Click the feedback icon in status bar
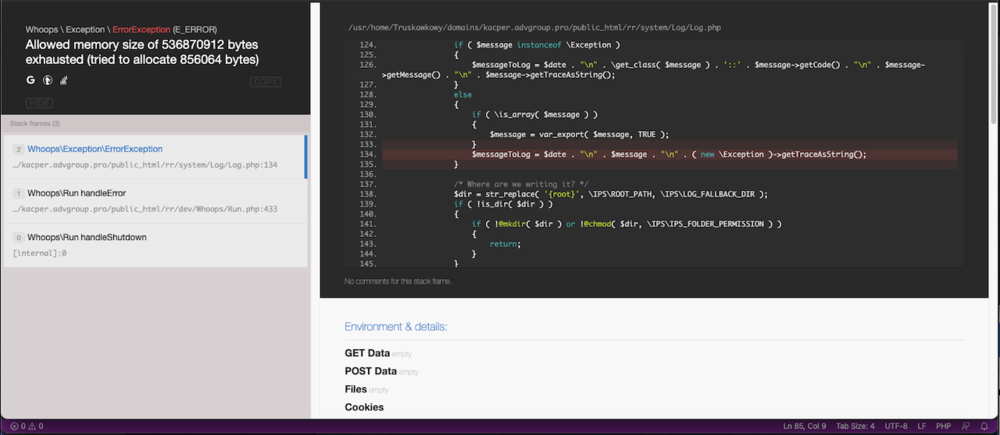This screenshot has width=1000, height=435. point(965,426)
